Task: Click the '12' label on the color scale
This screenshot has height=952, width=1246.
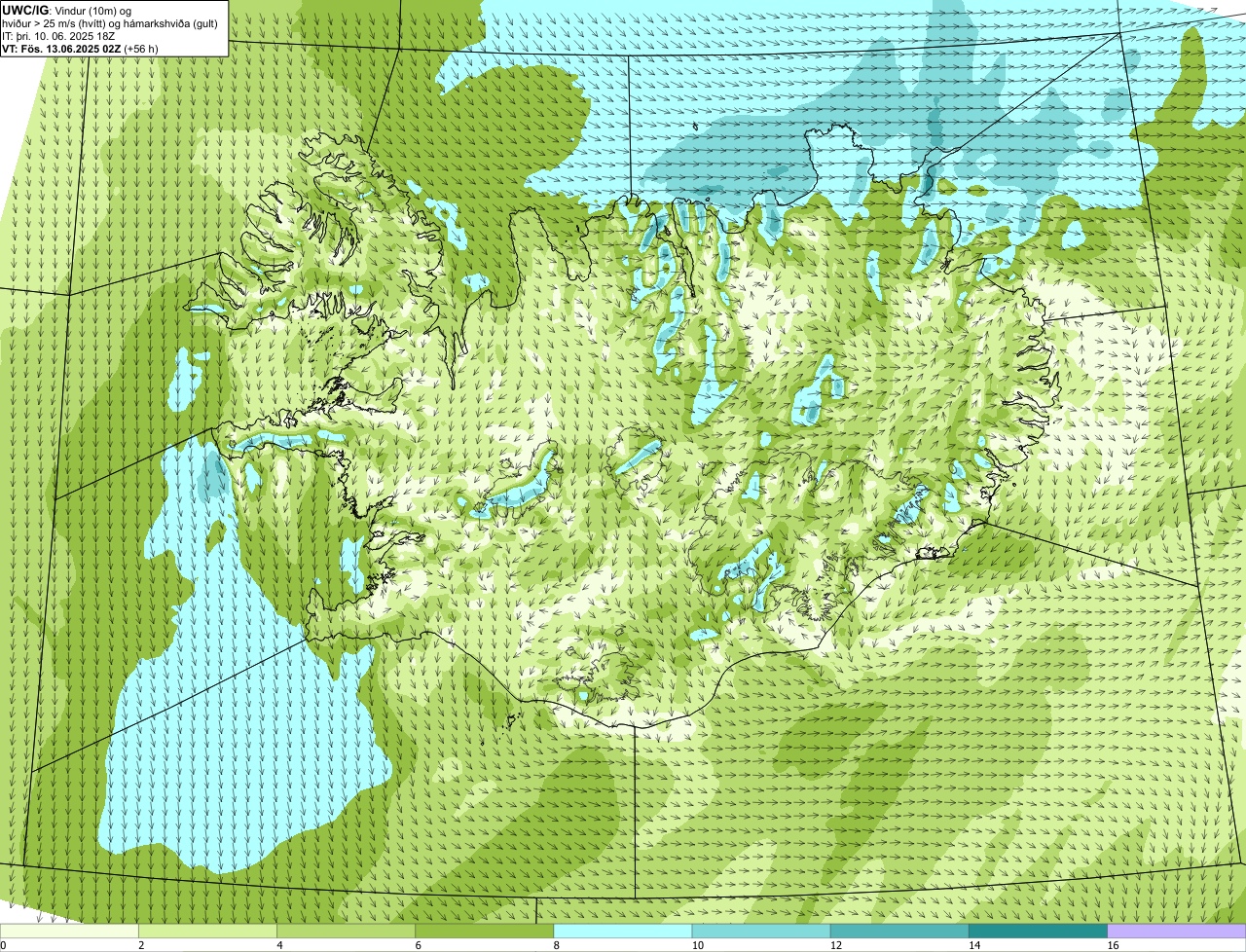Action: click(835, 945)
